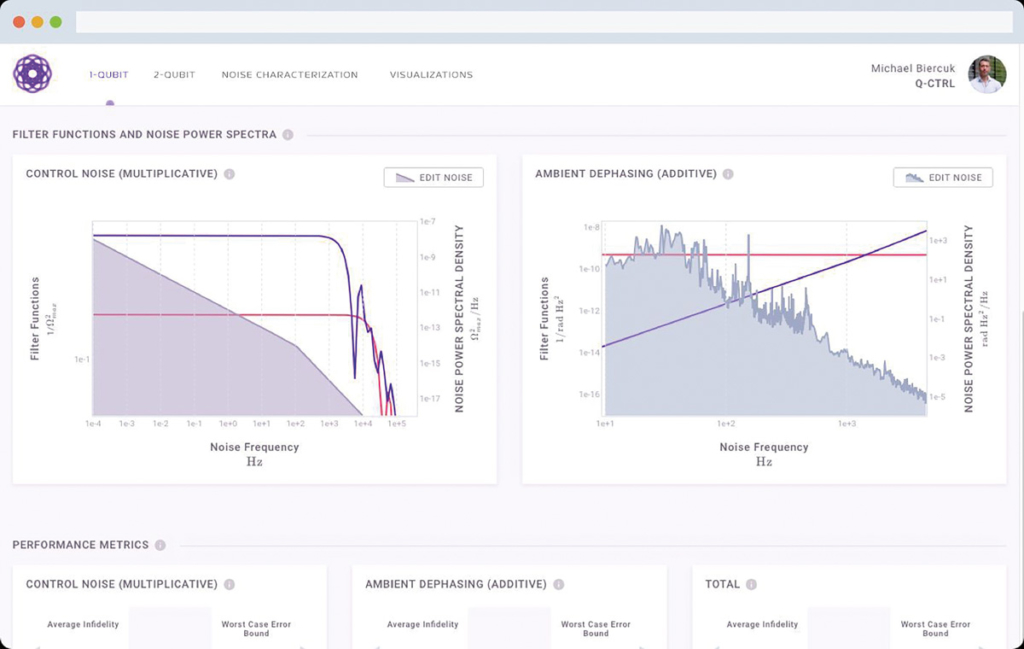1024x649 pixels.
Task: Open info icon beside Ambient Dephasing chart title
Action: (728, 174)
